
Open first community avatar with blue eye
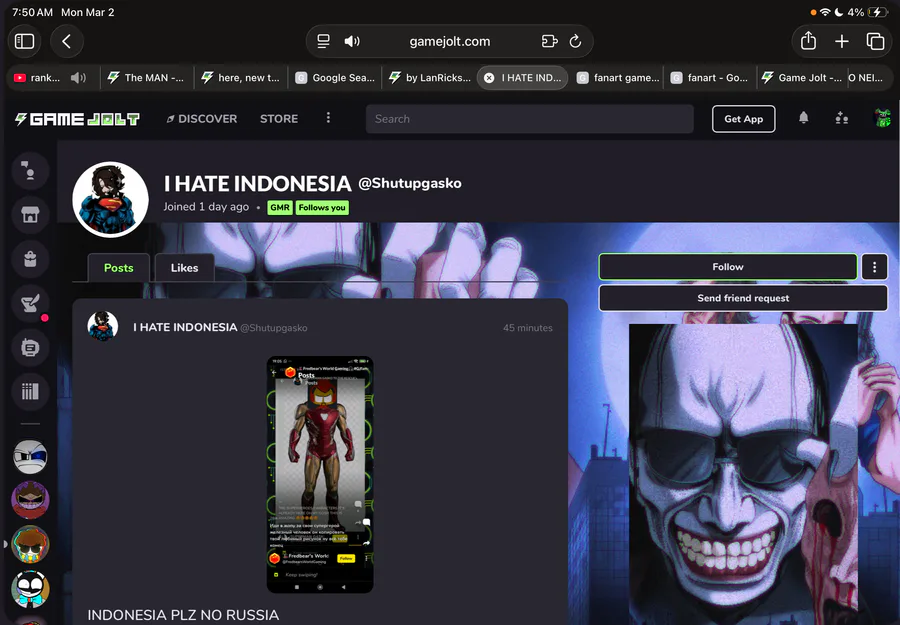pyautogui.click(x=30, y=456)
